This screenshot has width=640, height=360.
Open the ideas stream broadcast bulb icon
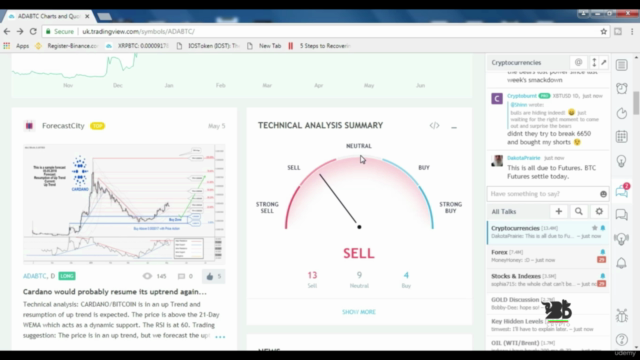622,239
